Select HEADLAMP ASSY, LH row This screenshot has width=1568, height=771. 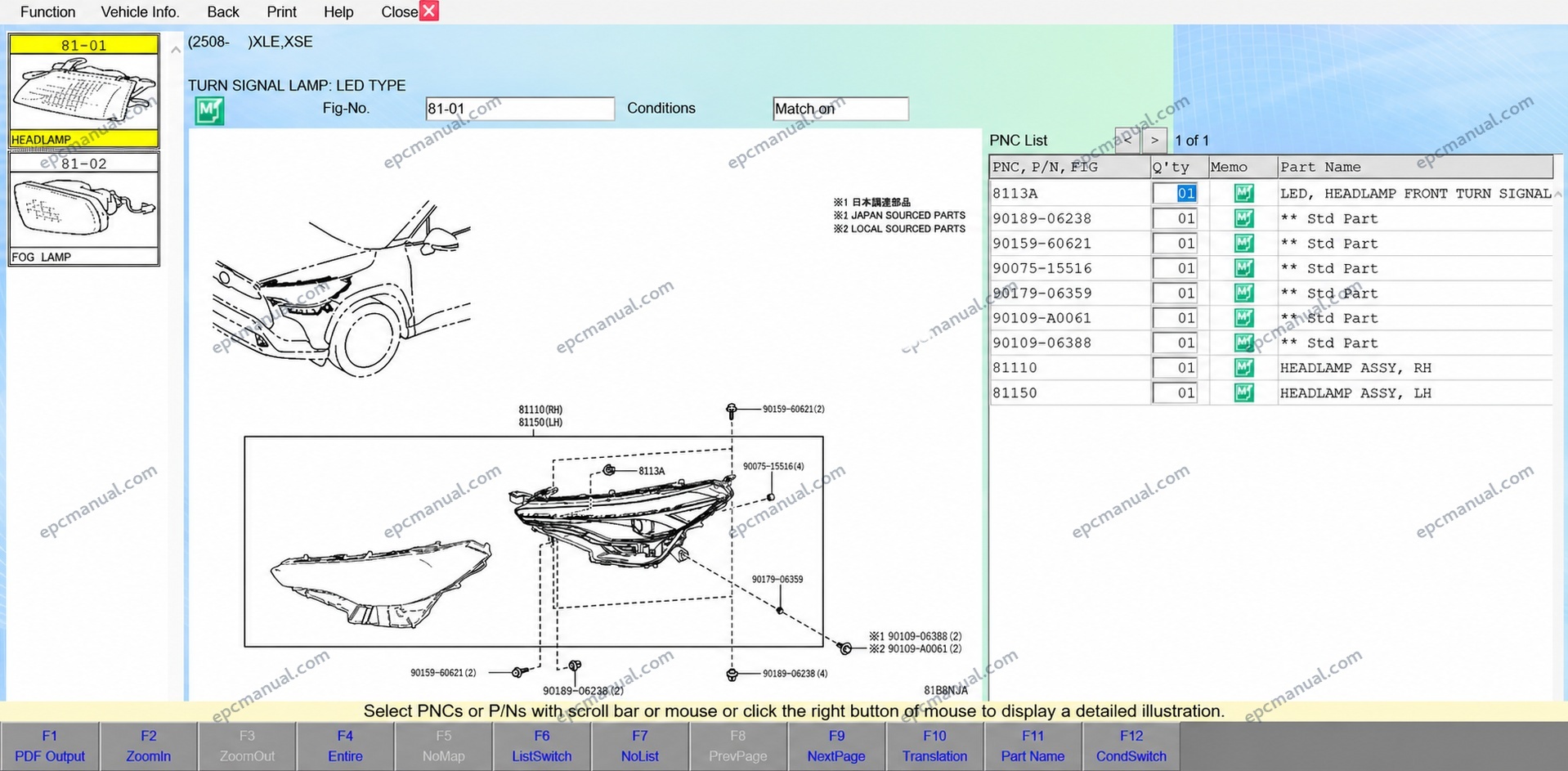1270,392
